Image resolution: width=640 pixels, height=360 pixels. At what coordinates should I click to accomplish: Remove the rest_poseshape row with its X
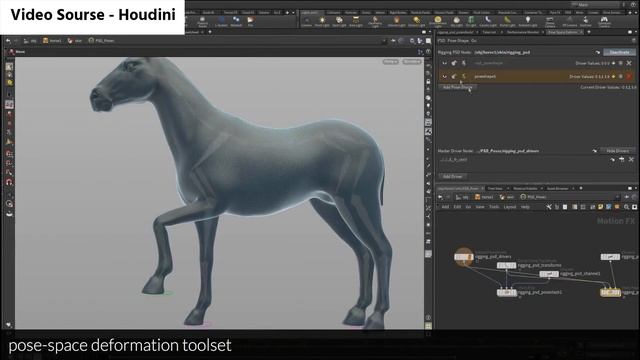click(629, 63)
